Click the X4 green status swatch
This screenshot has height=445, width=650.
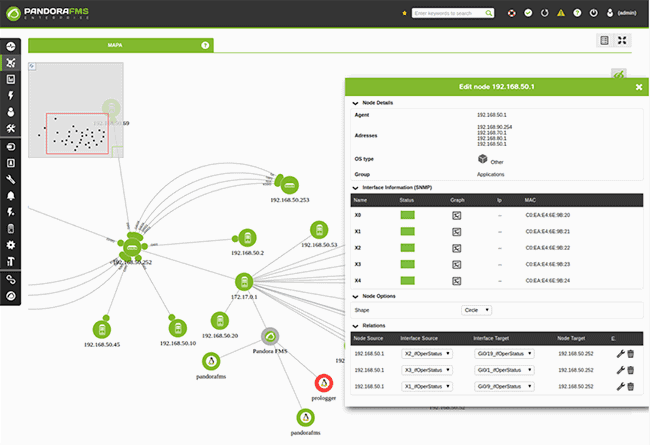pyautogui.click(x=407, y=280)
